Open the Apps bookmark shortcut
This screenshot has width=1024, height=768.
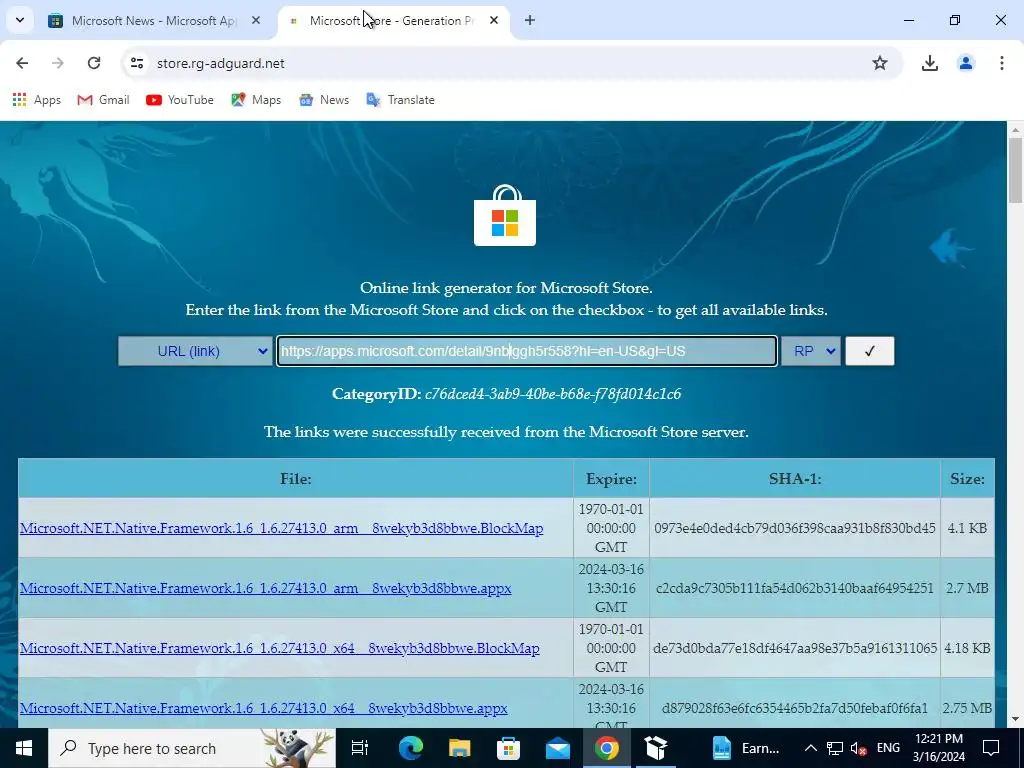(37, 100)
